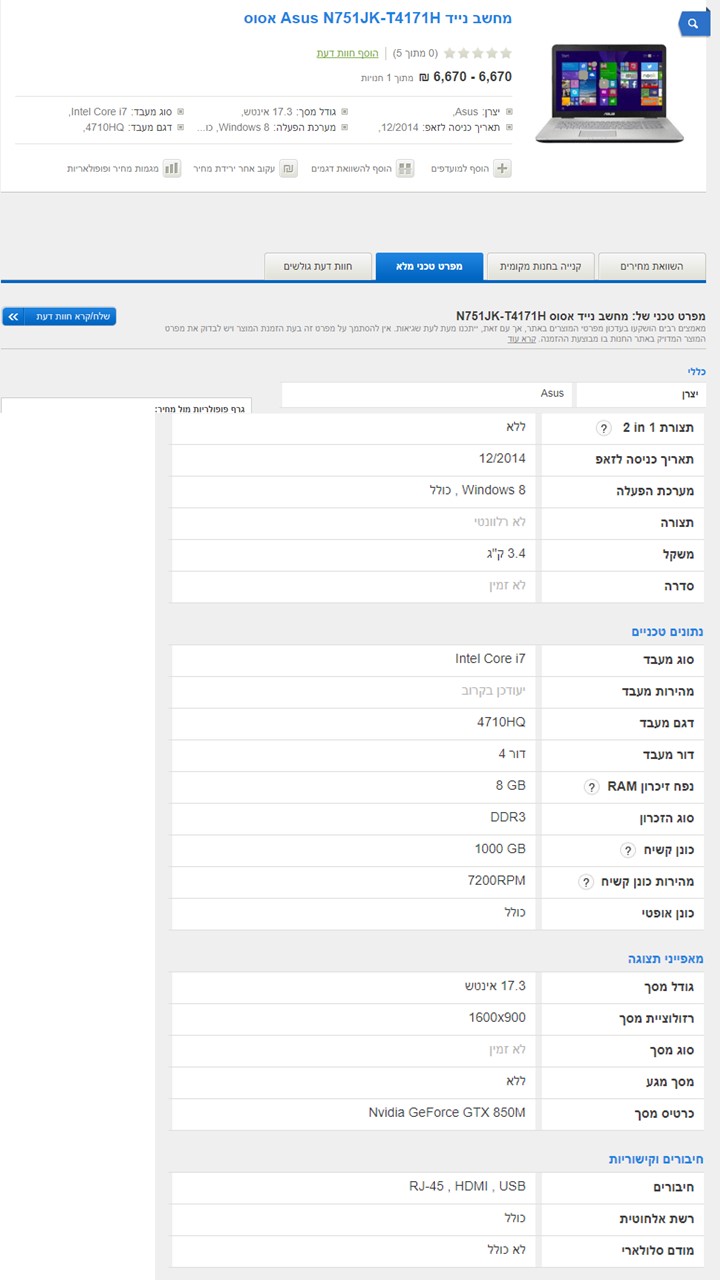Switch to the 'קנייה בחנות מקומית' tab
The height and width of the screenshot is (1280, 720).
coord(541,266)
